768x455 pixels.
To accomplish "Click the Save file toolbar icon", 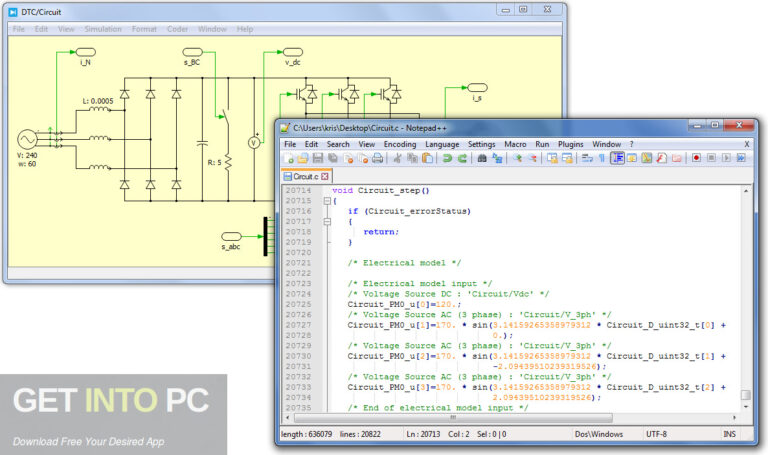I will (x=318, y=158).
